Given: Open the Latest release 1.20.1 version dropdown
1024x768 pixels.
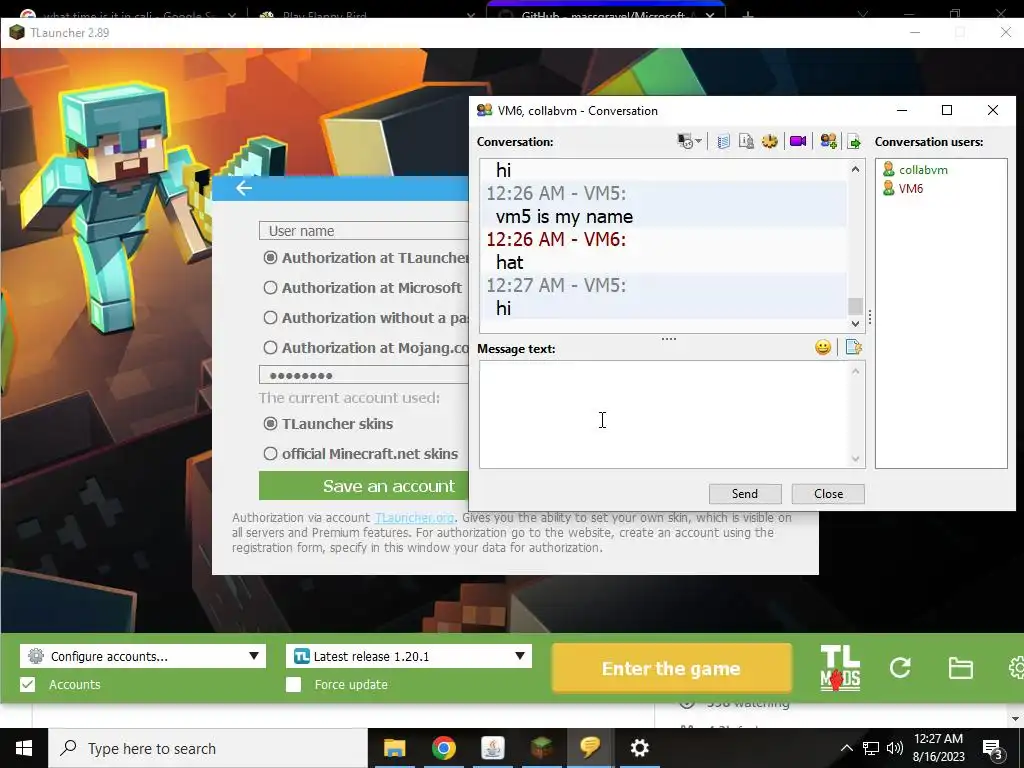Looking at the screenshot, I should click(409, 656).
